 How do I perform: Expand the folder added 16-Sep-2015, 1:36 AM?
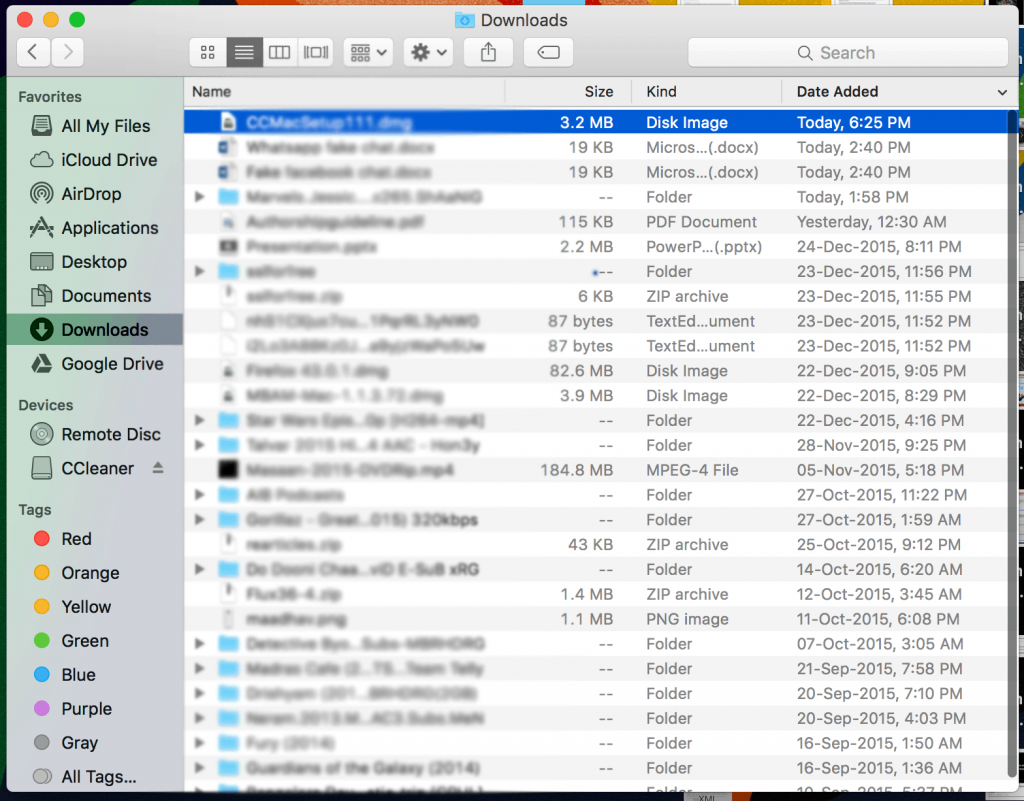(x=200, y=768)
